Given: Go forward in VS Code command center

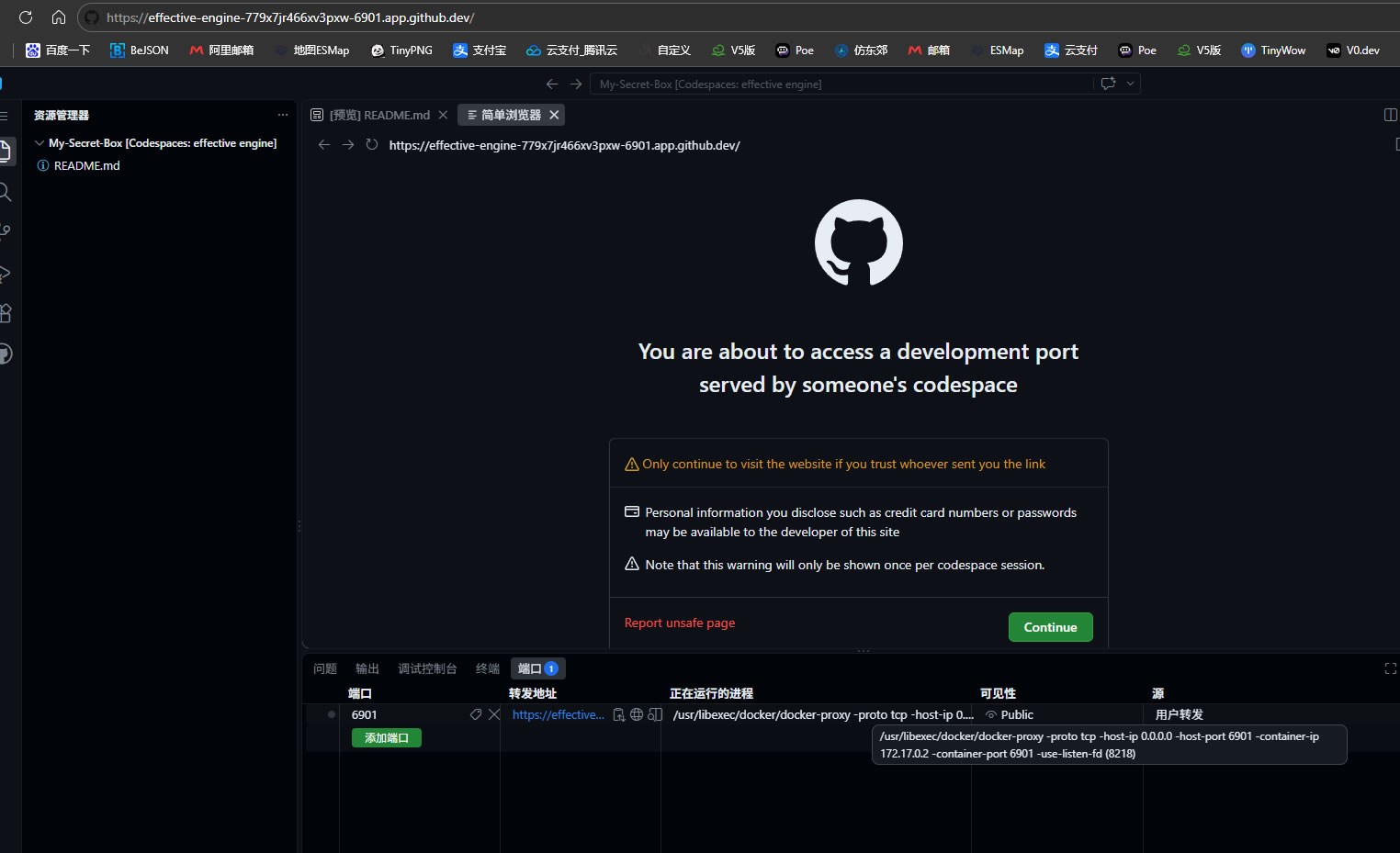Looking at the screenshot, I should pyautogui.click(x=576, y=84).
